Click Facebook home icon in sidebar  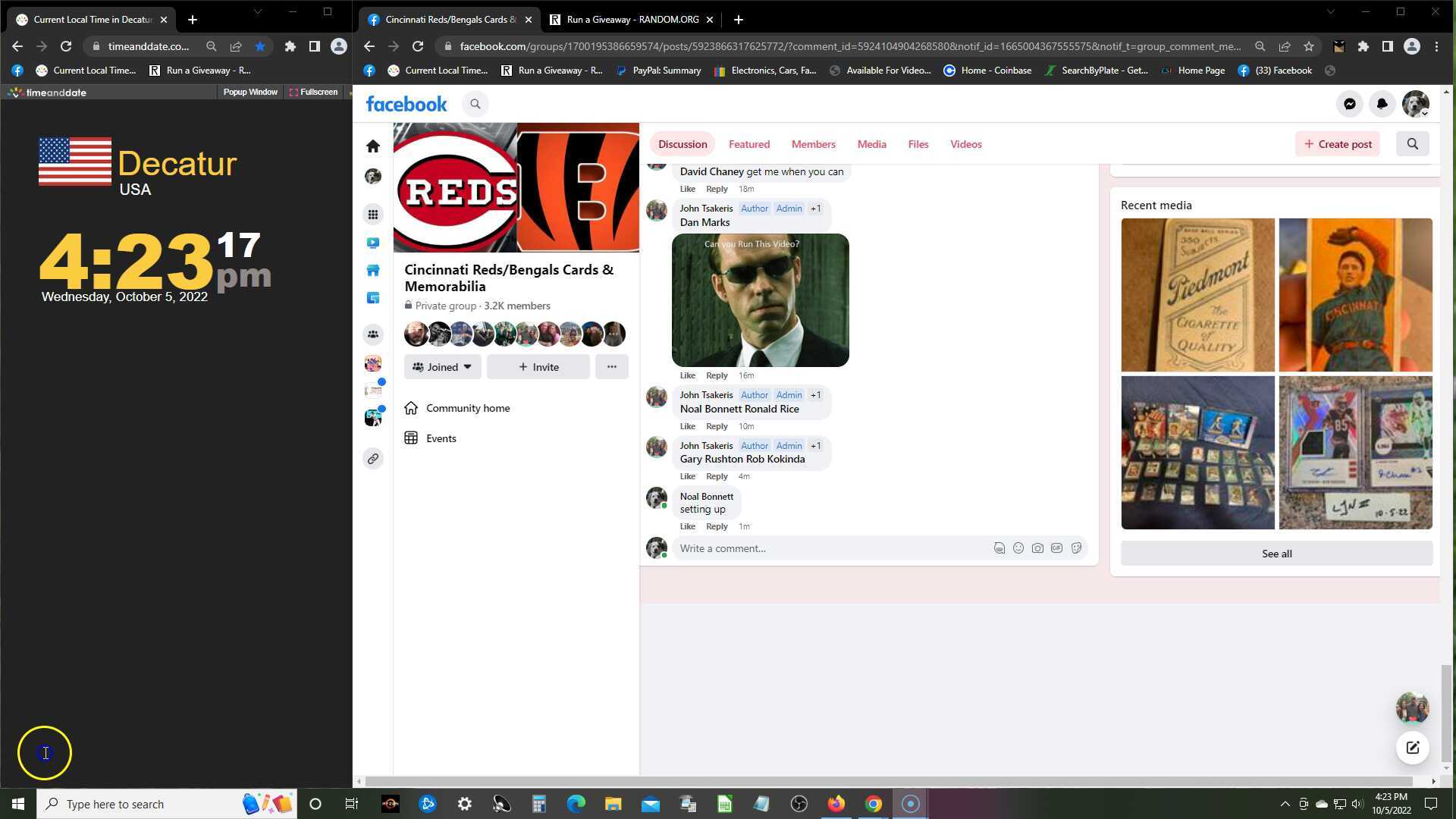coord(372,146)
